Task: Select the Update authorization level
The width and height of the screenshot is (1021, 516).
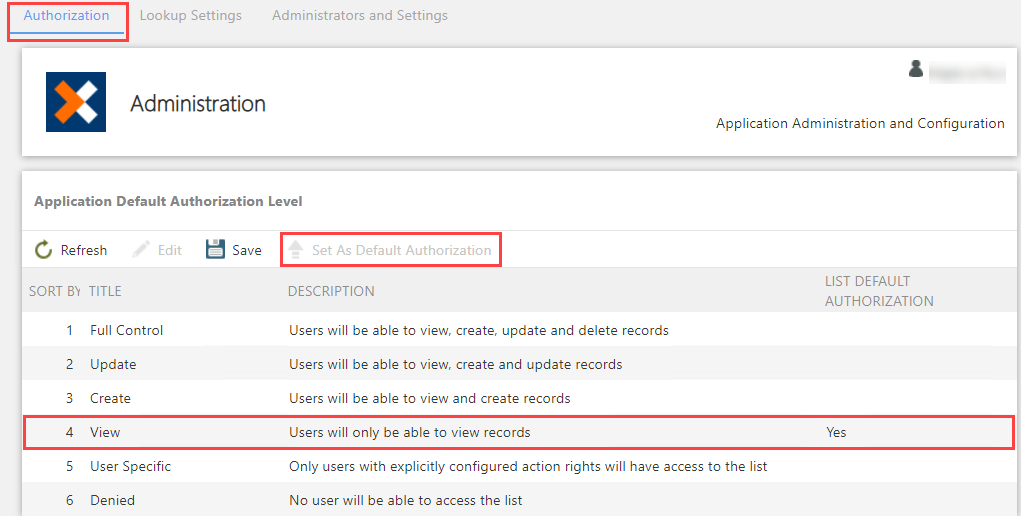Action: pos(113,364)
